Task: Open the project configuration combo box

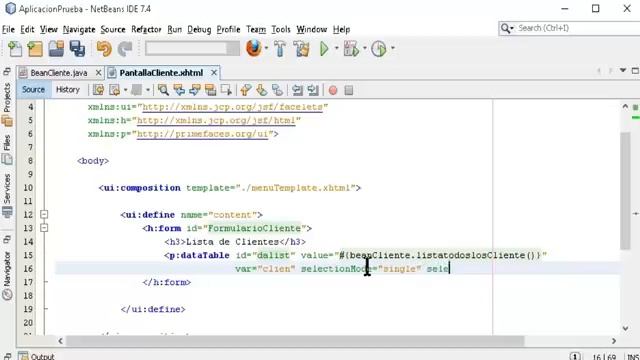Action: [193, 49]
